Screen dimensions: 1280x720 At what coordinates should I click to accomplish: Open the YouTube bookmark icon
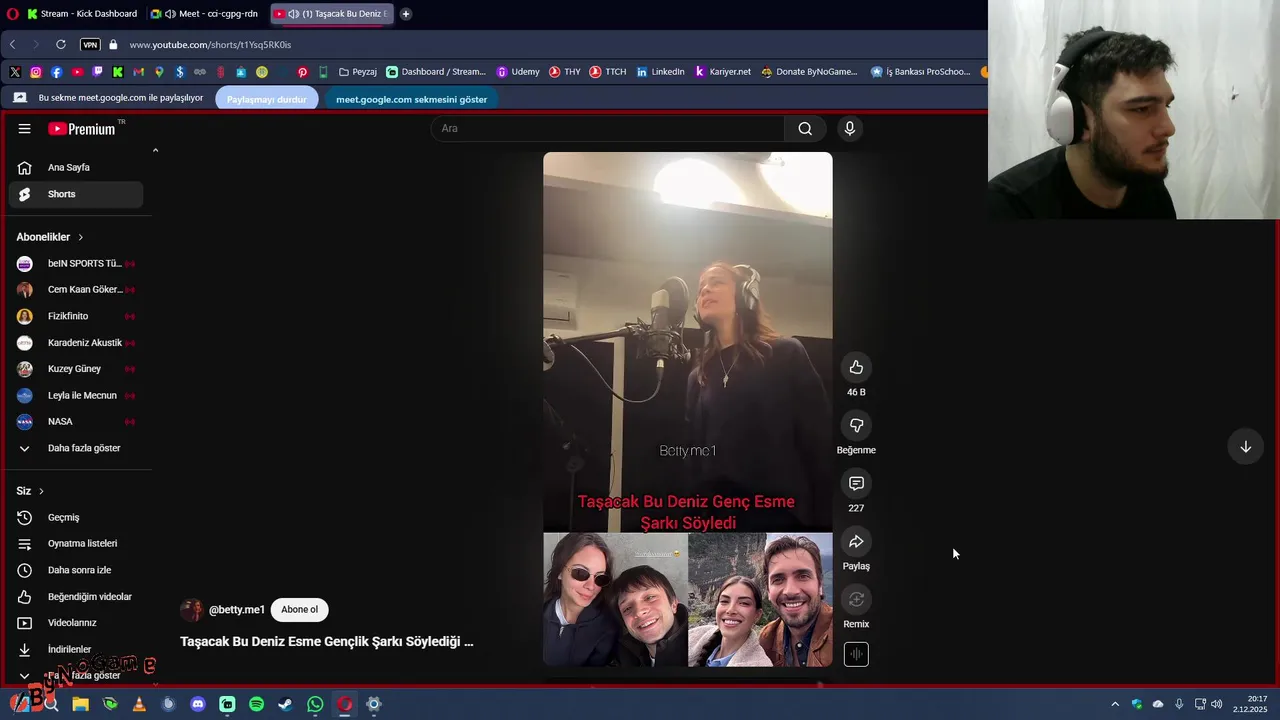77,72
